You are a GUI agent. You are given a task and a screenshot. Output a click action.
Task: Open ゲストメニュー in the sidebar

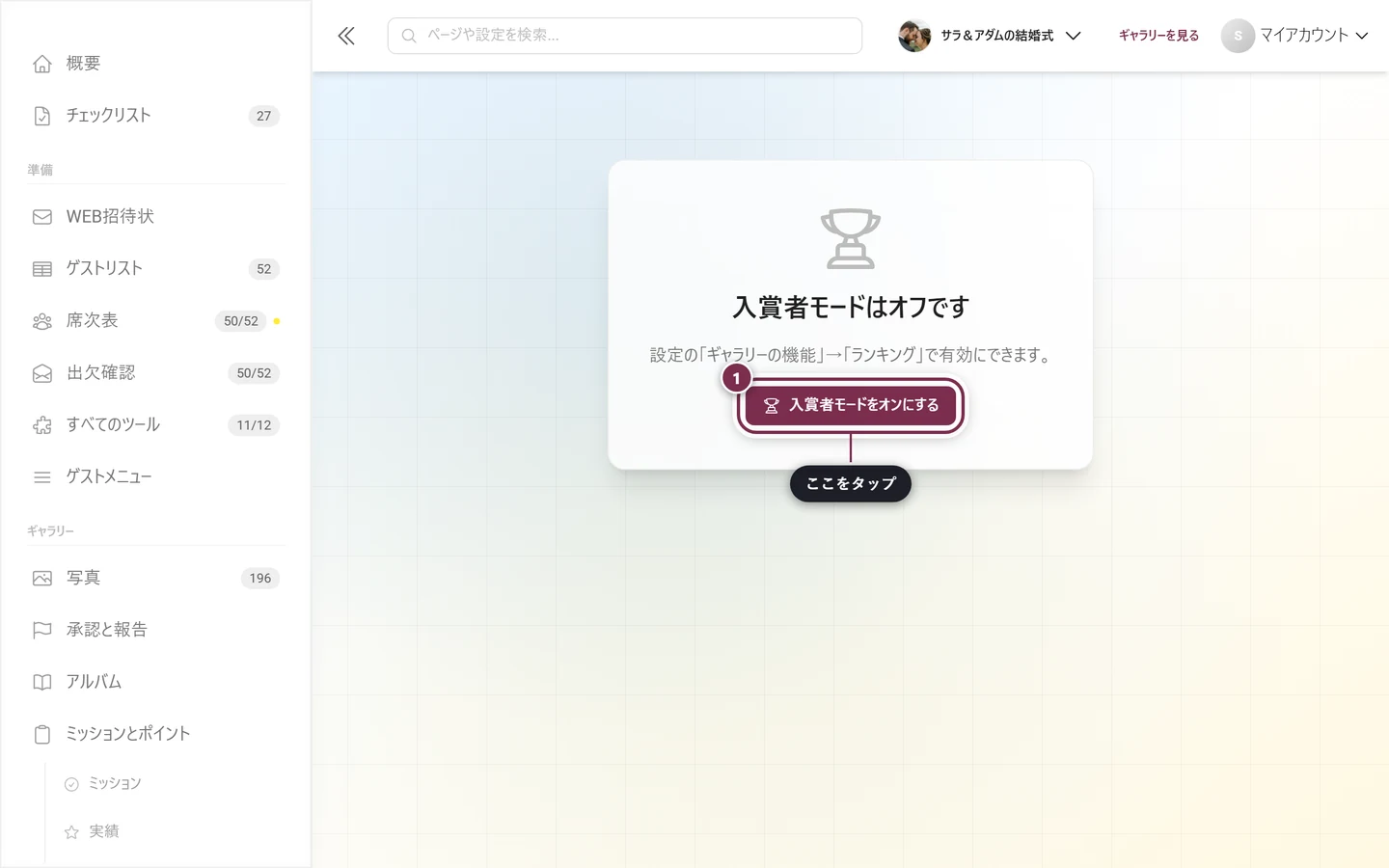pyautogui.click(x=155, y=477)
